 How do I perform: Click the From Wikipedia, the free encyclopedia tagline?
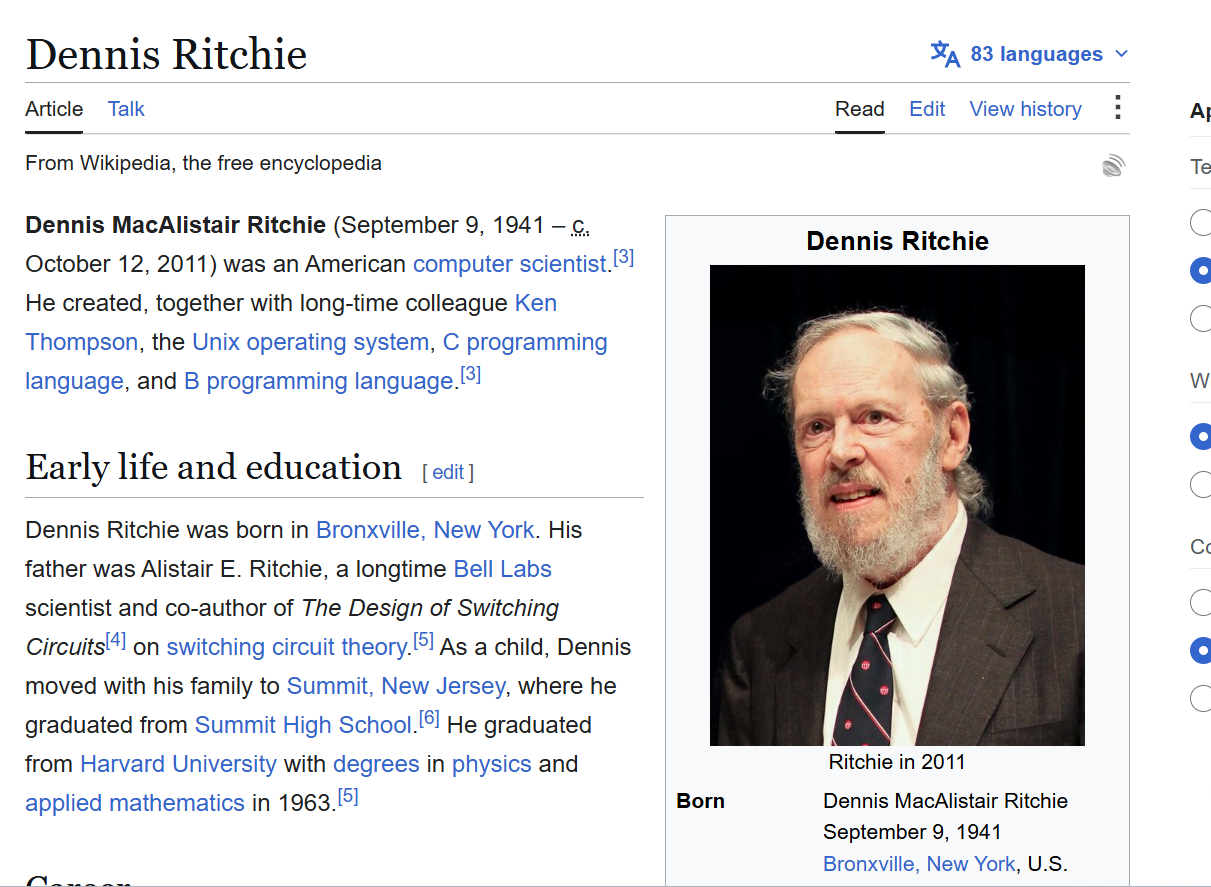[x=203, y=163]
